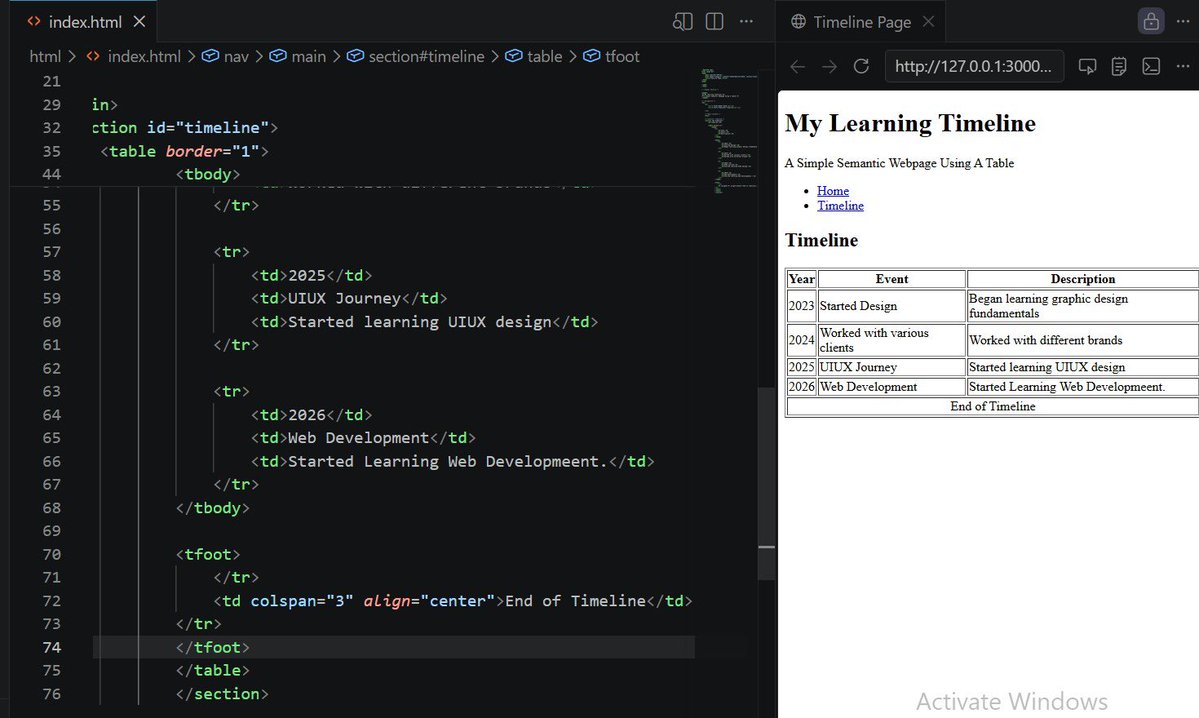Click the 'Started Design' table cell
This screenshot has height=718, width=1199.
pos(892,306)
